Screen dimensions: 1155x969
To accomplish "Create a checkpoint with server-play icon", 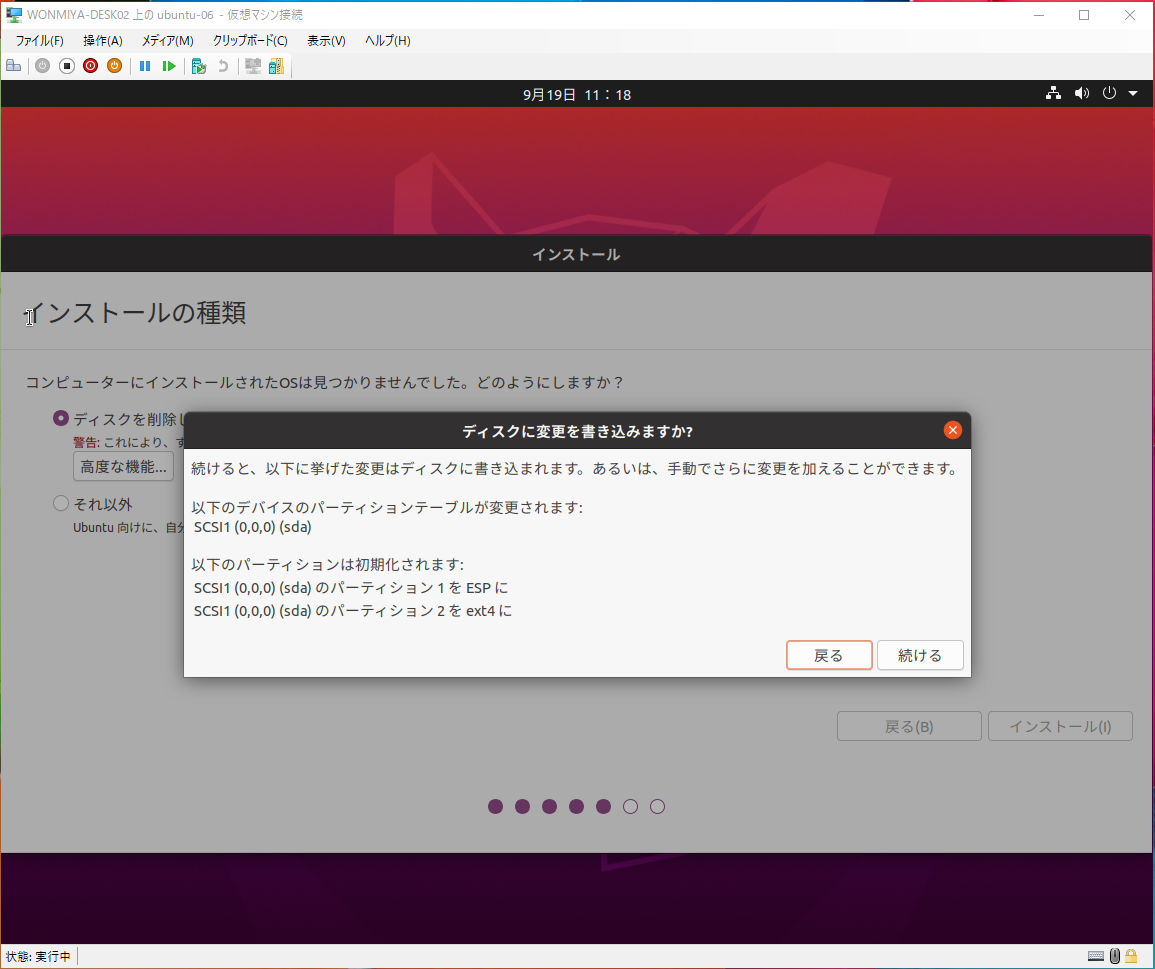I will point(198,66).
